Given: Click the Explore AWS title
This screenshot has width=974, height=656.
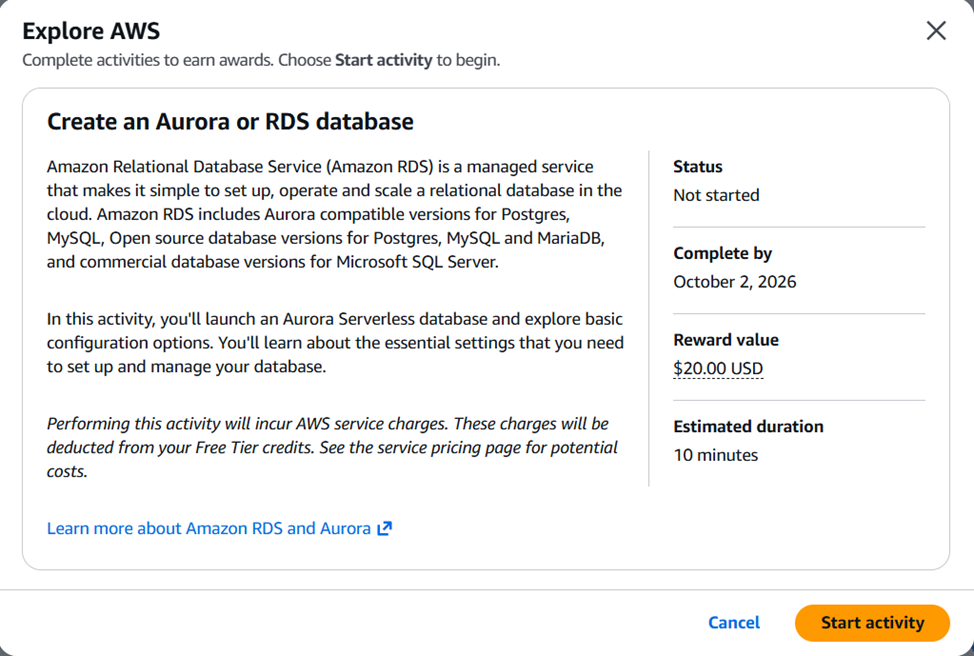Looking at the screenshot, I should coord(91,31).
